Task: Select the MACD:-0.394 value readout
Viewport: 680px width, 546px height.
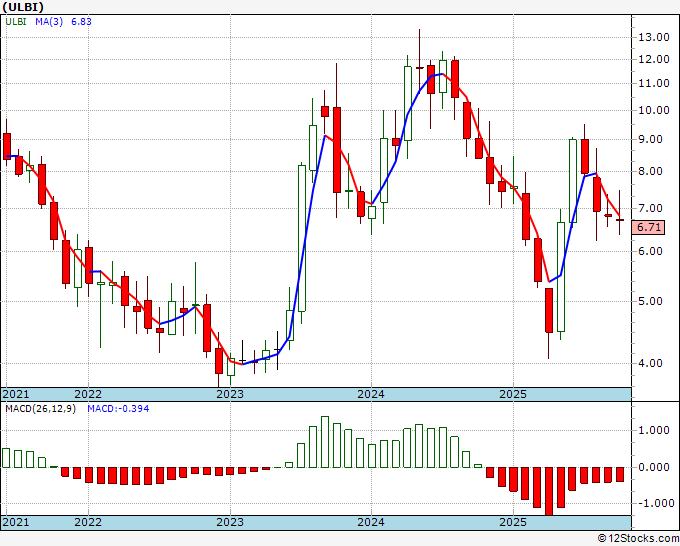Action: [x=117, y=410]
